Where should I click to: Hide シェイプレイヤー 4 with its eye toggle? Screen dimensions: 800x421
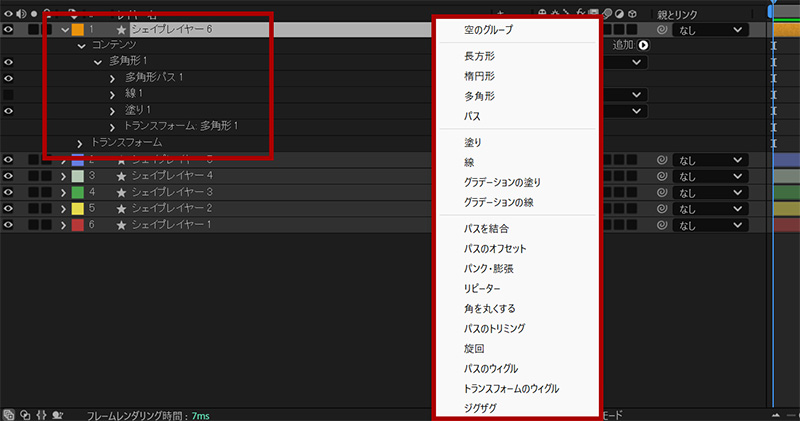[8, 176]
